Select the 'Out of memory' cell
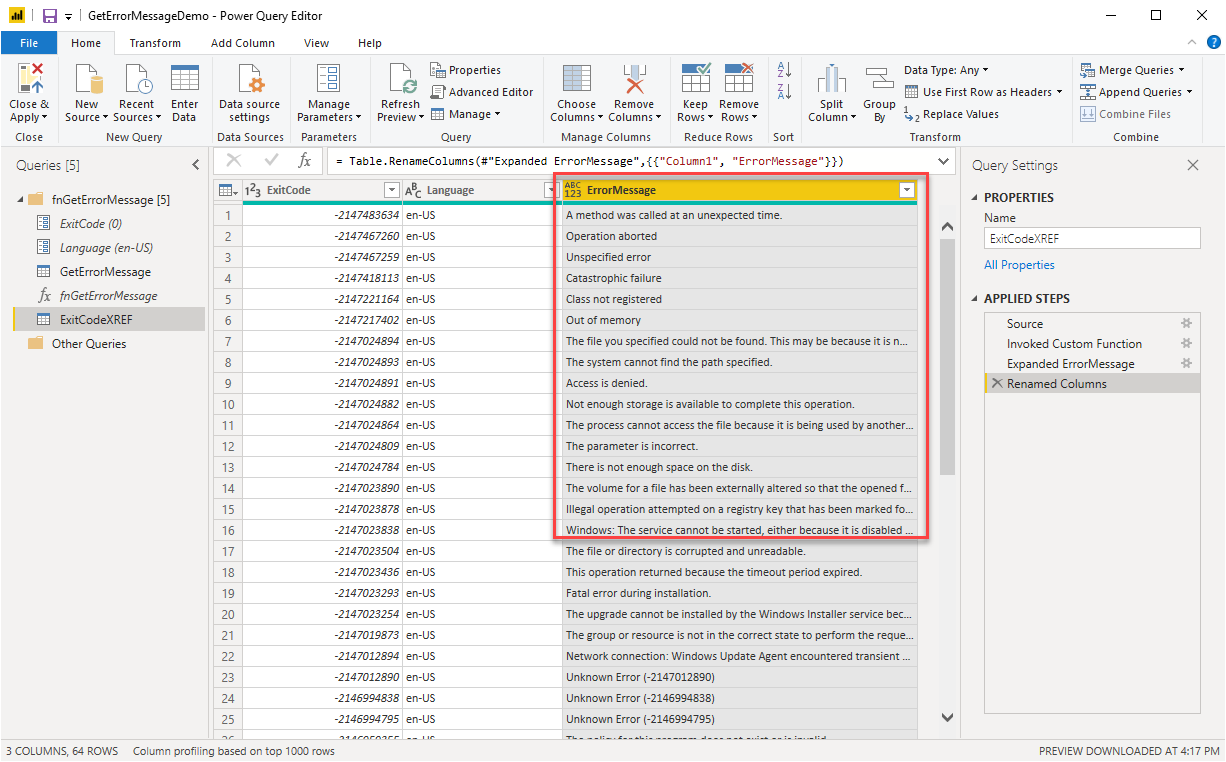This screenshot has height=762, width=1226. point(740,320)
